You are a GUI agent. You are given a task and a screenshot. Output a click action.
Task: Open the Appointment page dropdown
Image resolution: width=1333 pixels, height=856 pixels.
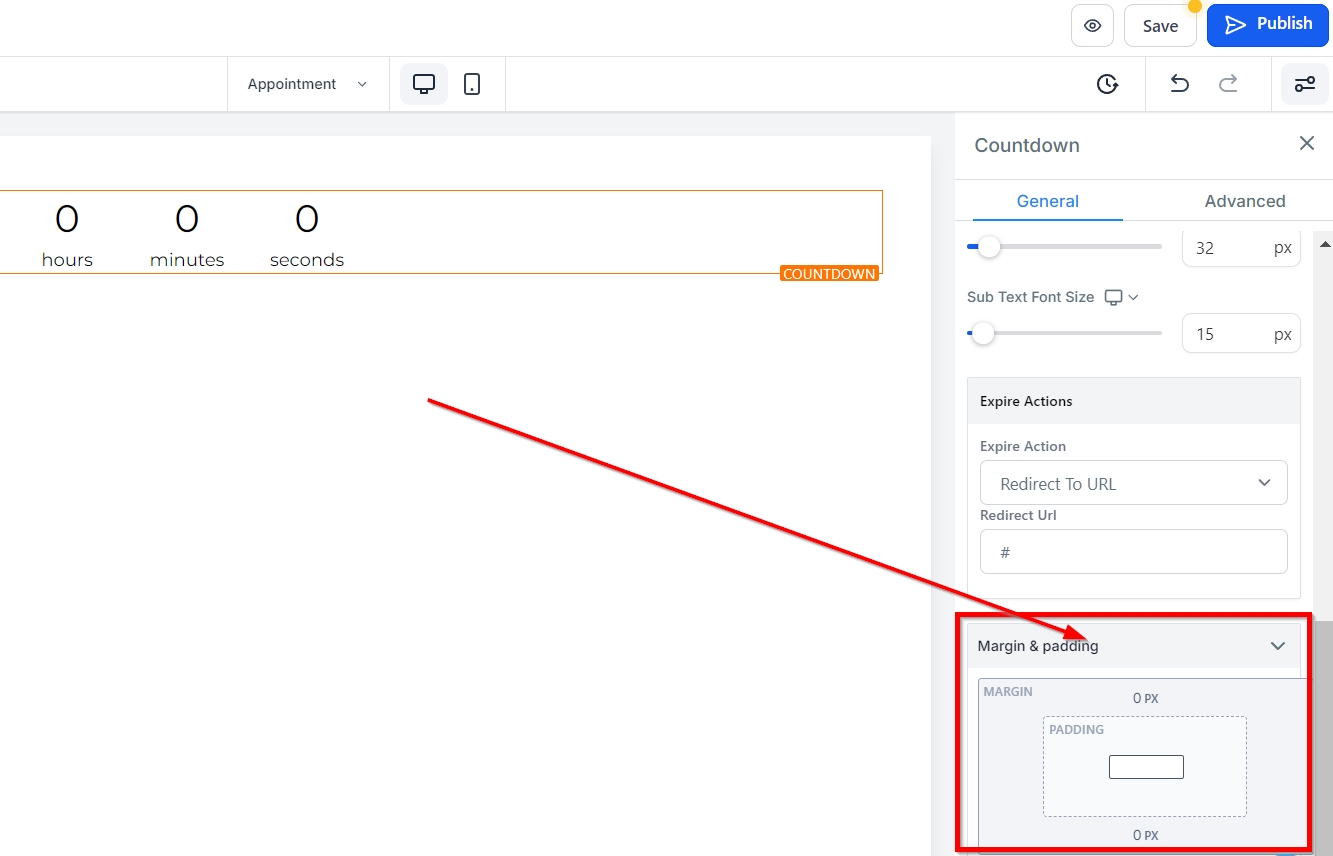[x=308, y=84]
